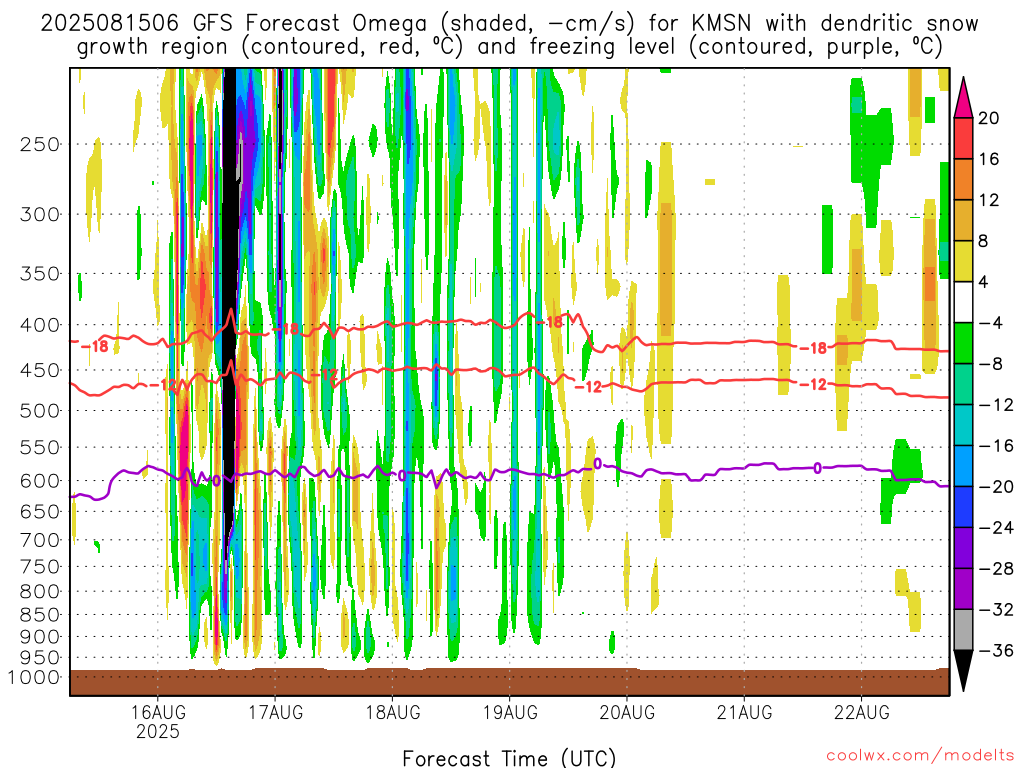Viewport: 1024px width, 768px height.
Task: Click the 500 pressure level label
Action: [40, 411]
